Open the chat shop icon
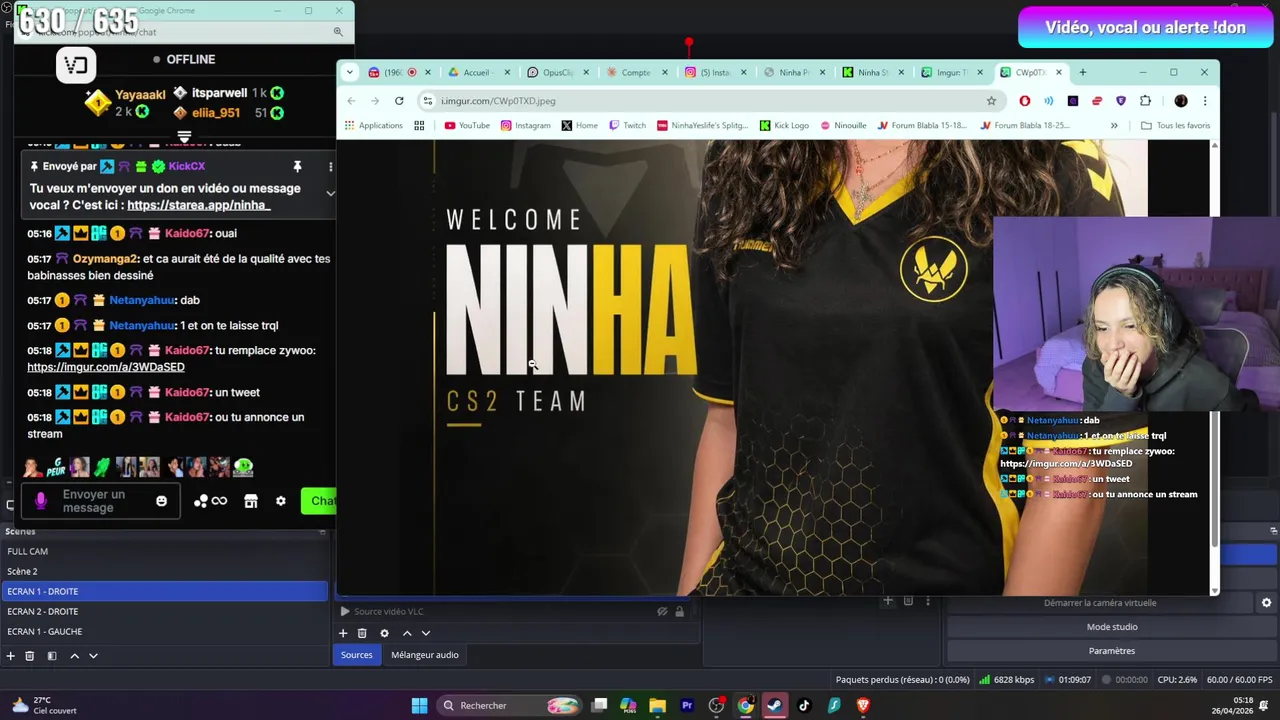 [251, 501]
